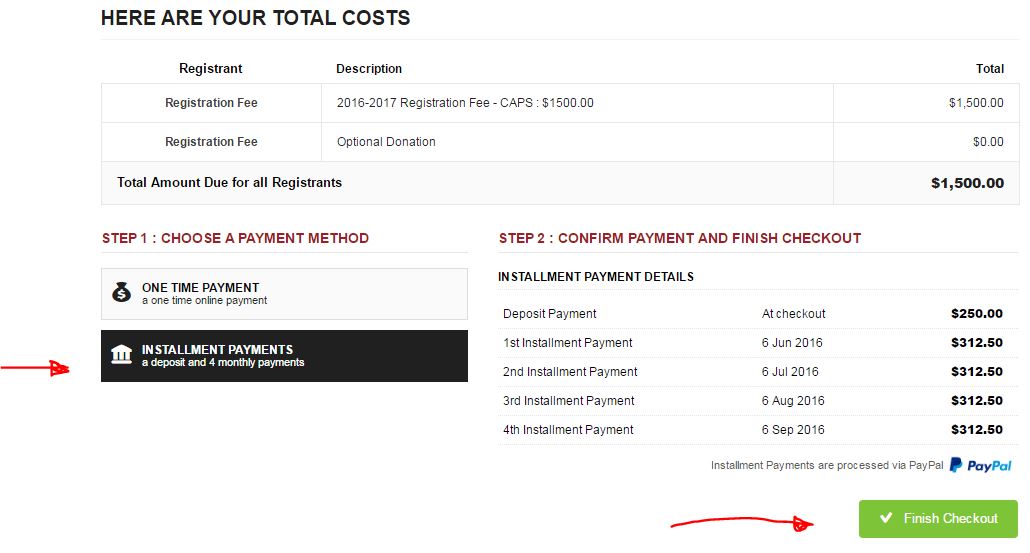Click the money bag icon
The height and width of the screenshot is (553, 1030).
pos(122,293)
